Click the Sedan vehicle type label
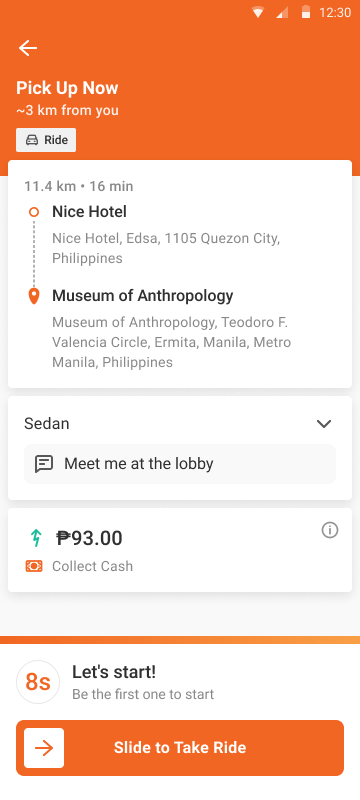 [47, 423]
